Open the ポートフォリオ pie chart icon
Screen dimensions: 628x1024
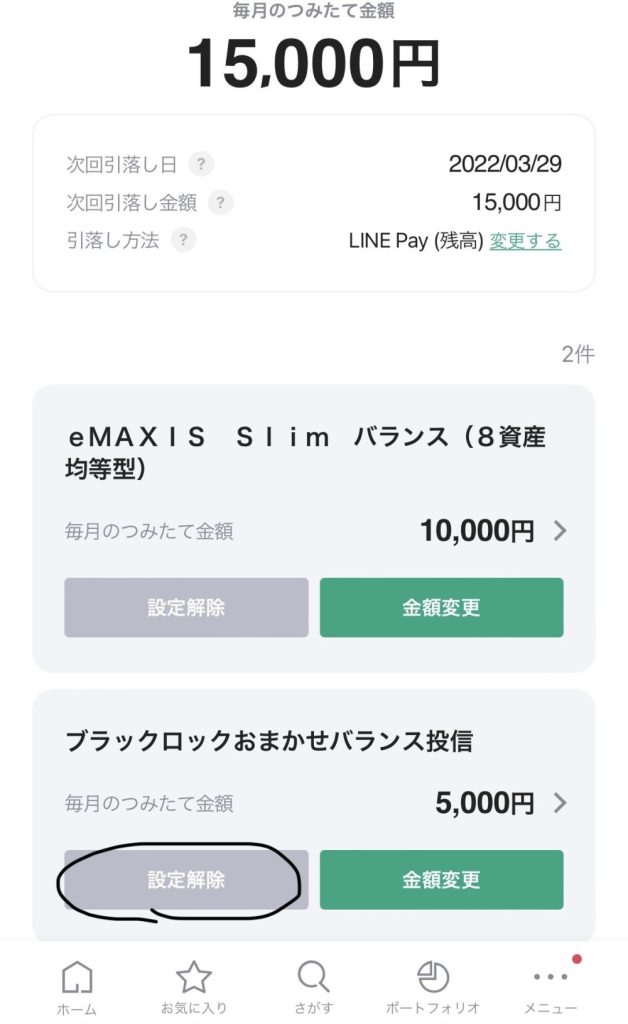[x=433, y=977]
